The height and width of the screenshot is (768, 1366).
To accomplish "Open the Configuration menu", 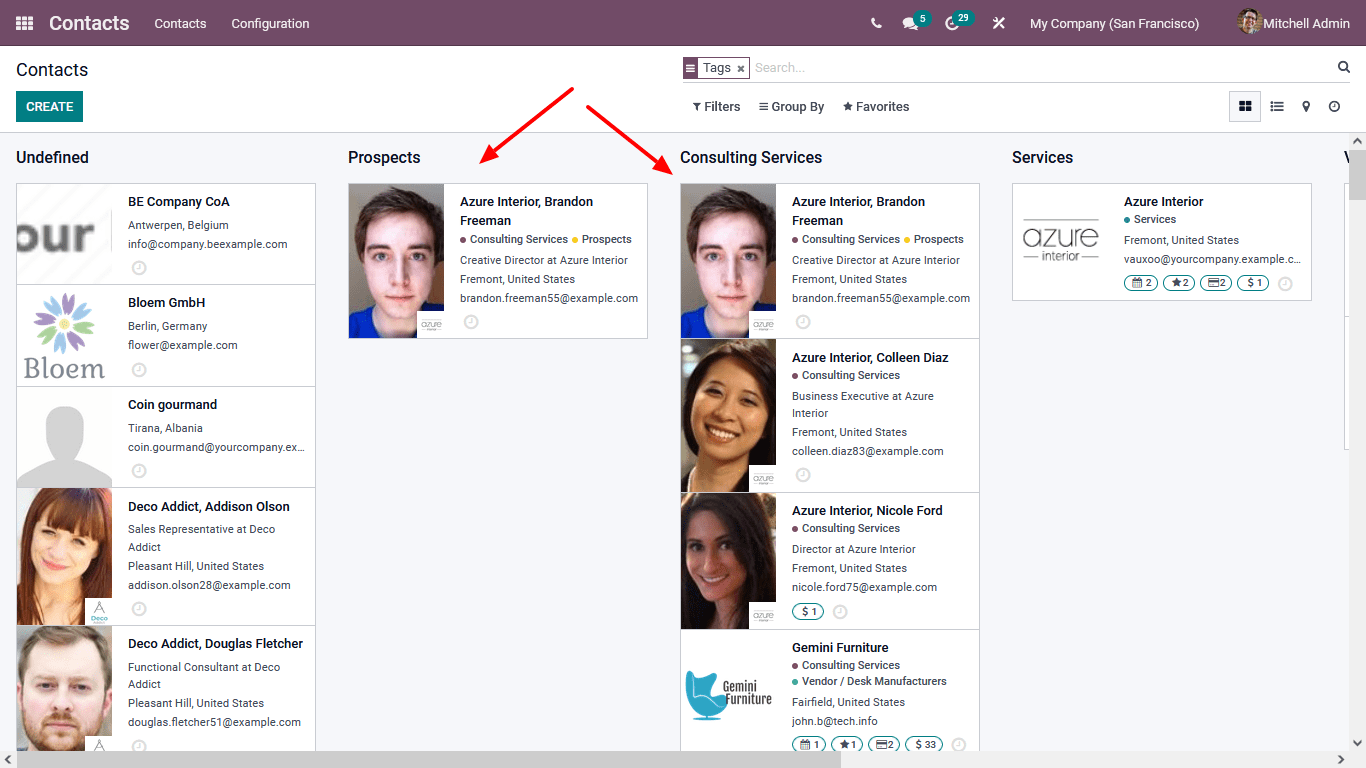I will [x=270, y=23].
